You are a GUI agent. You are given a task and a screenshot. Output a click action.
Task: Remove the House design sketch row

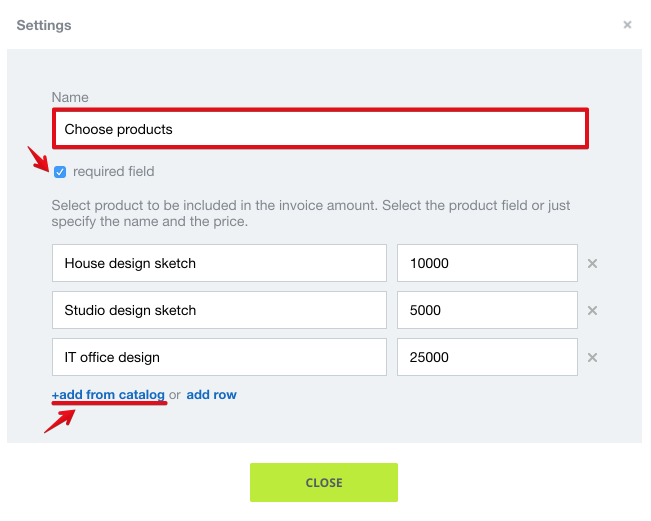[592, 263]
